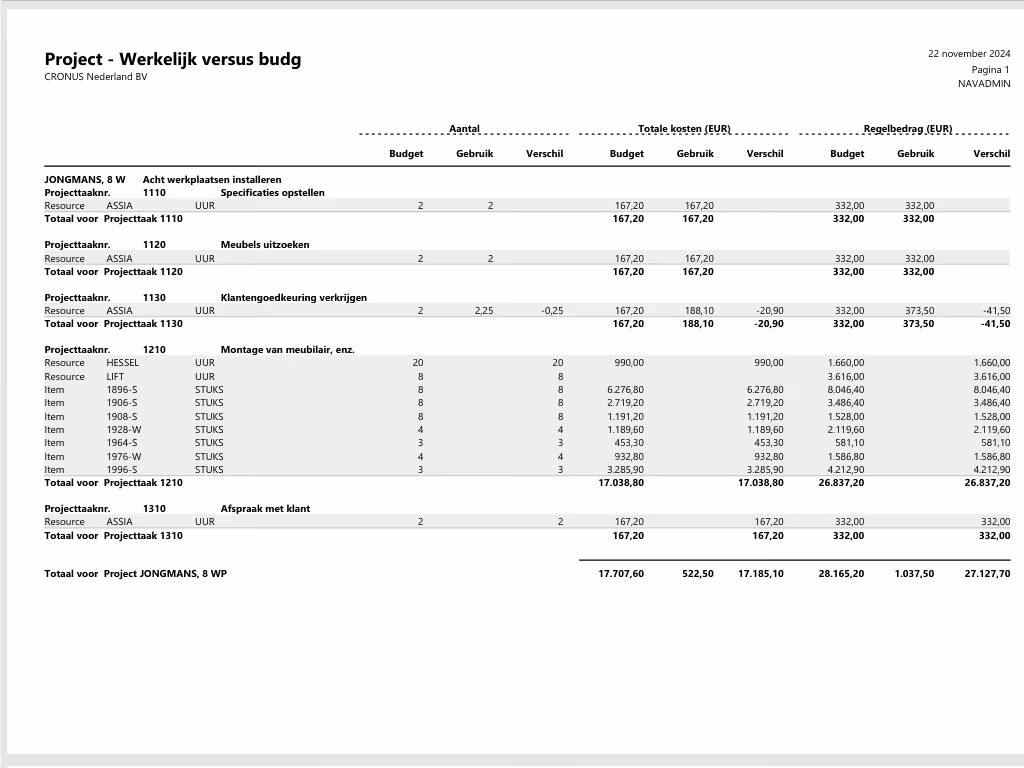Click the 'Montage van meubilair, enz.' heading
Viewport: 1024px width, 768px height.
(x=287, y=350)
